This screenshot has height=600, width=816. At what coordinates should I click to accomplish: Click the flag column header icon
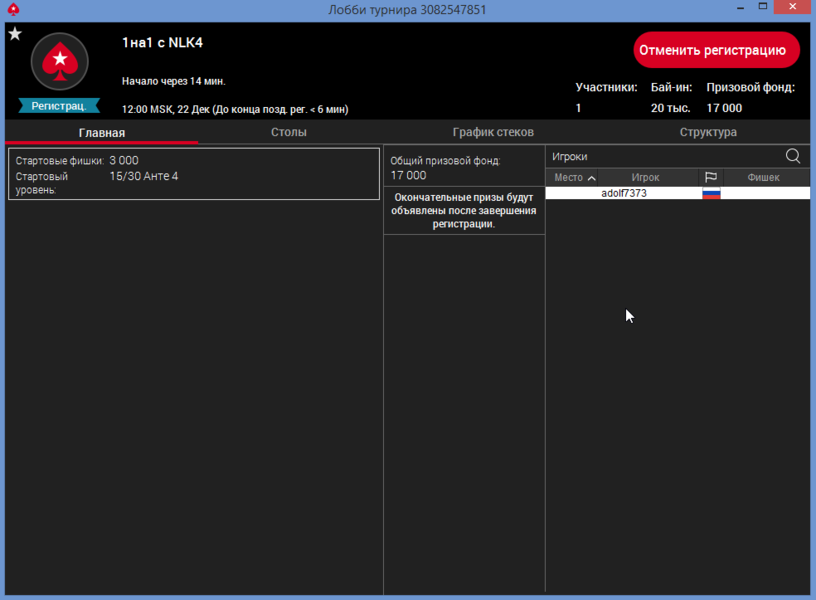point(711,178)
